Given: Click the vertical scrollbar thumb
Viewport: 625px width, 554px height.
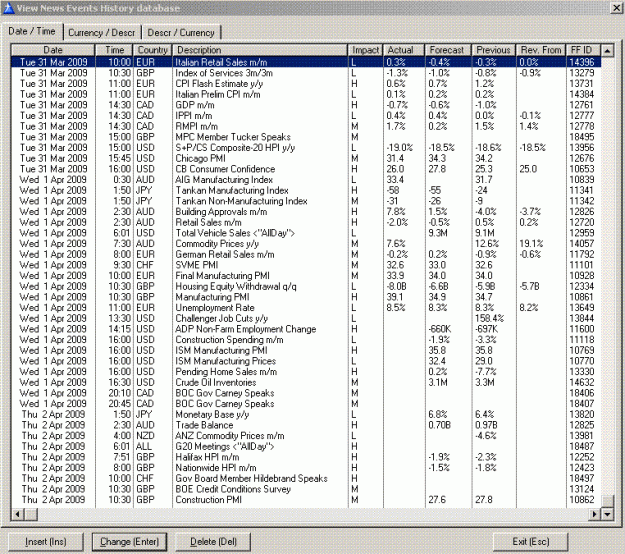Looking at the screenshot, I should point(607,502).
